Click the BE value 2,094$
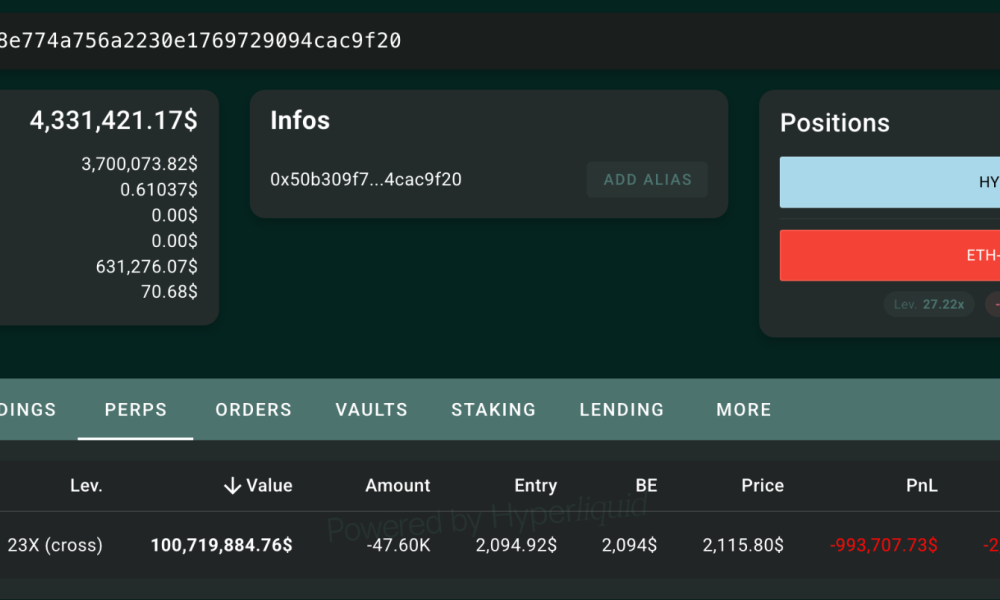1000x600 pixels. pos(629,545)
